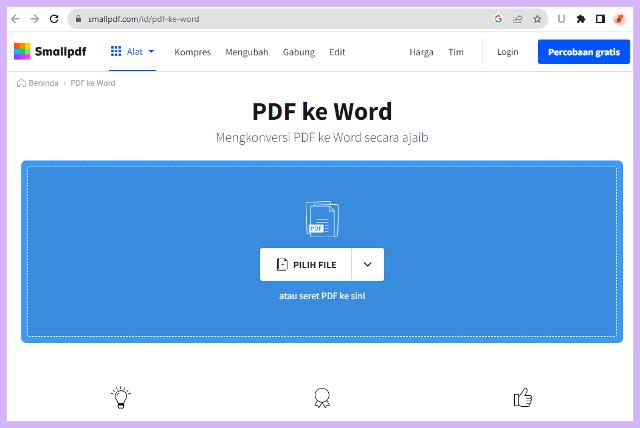Click the PDF document icon in drop area
The height and width of the screenshot is (428, 640).
tap(322, 219)
